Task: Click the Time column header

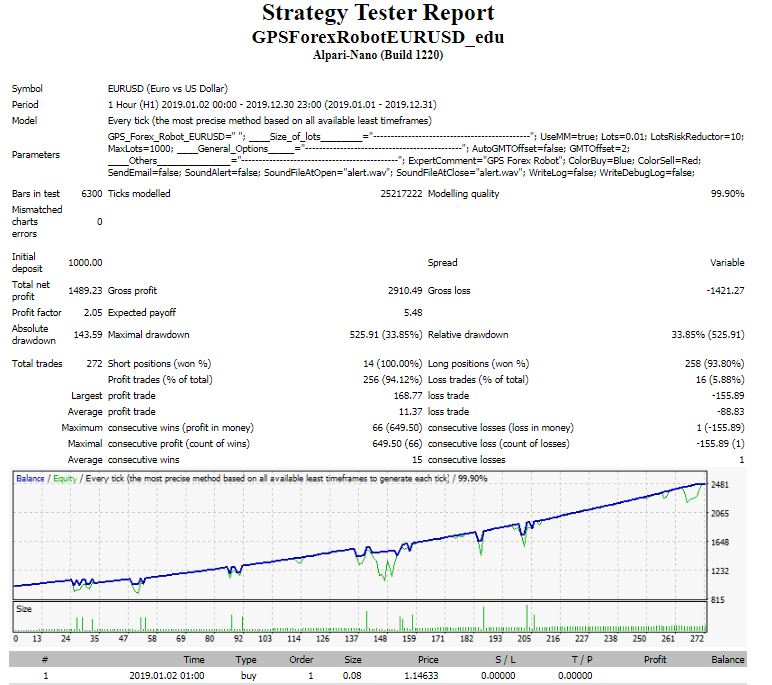Action: 193,660
